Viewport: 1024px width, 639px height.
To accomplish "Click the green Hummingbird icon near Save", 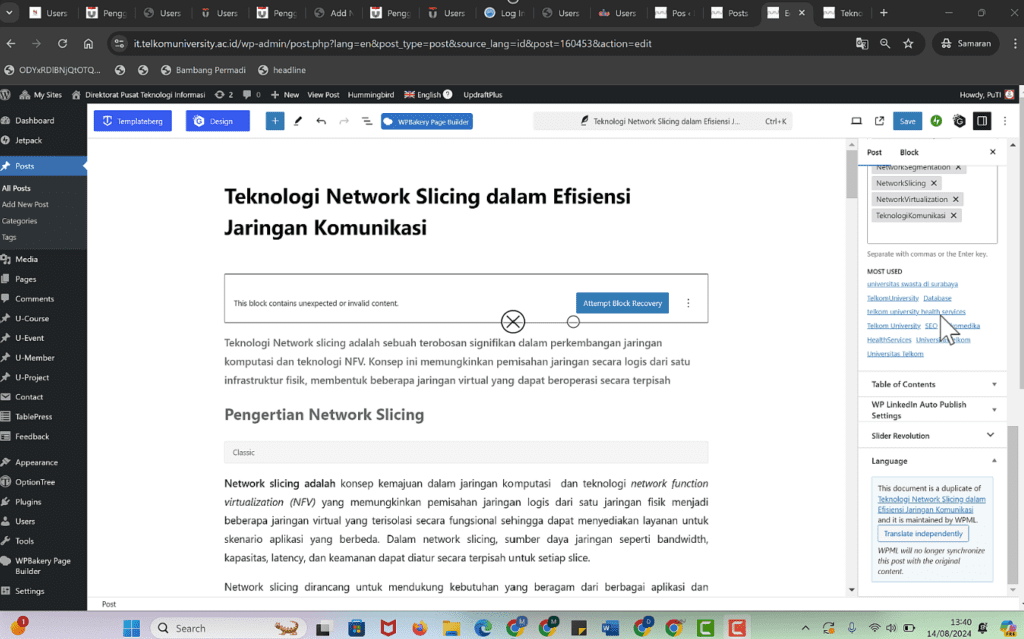I will (x=935, y=120).
